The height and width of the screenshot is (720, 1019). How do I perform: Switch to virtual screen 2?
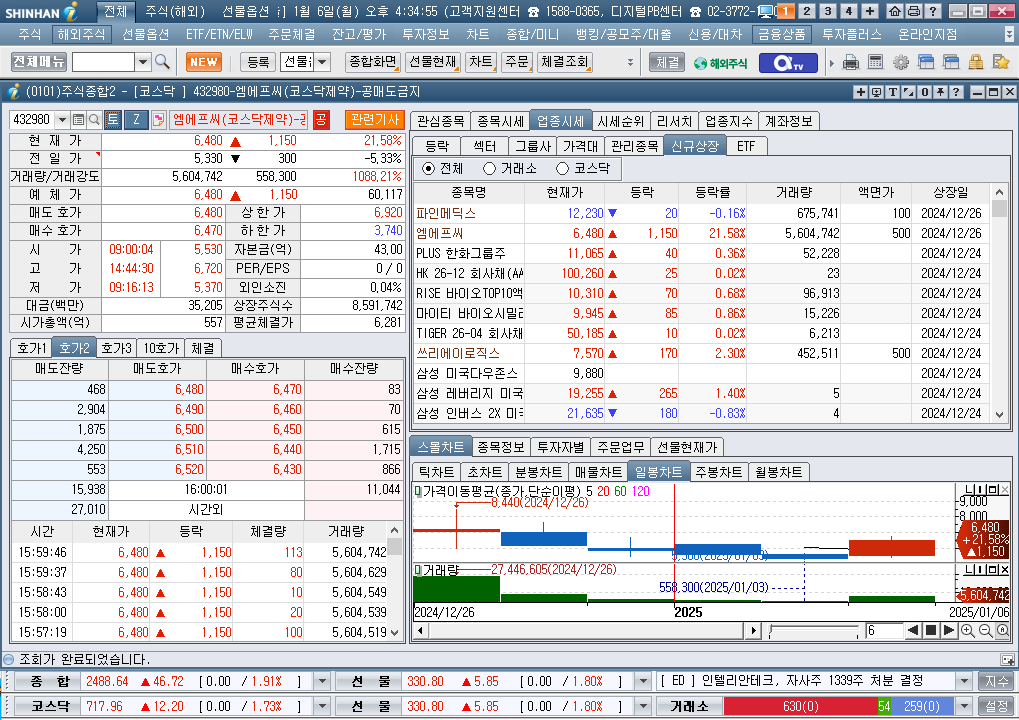point(807,11)
